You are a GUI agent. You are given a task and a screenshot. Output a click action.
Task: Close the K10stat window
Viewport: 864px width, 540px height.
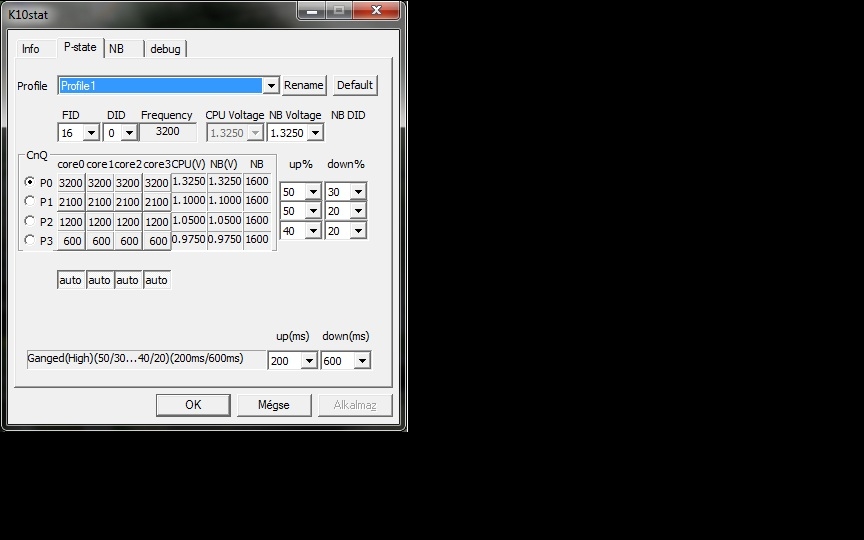tap(376, 10)
